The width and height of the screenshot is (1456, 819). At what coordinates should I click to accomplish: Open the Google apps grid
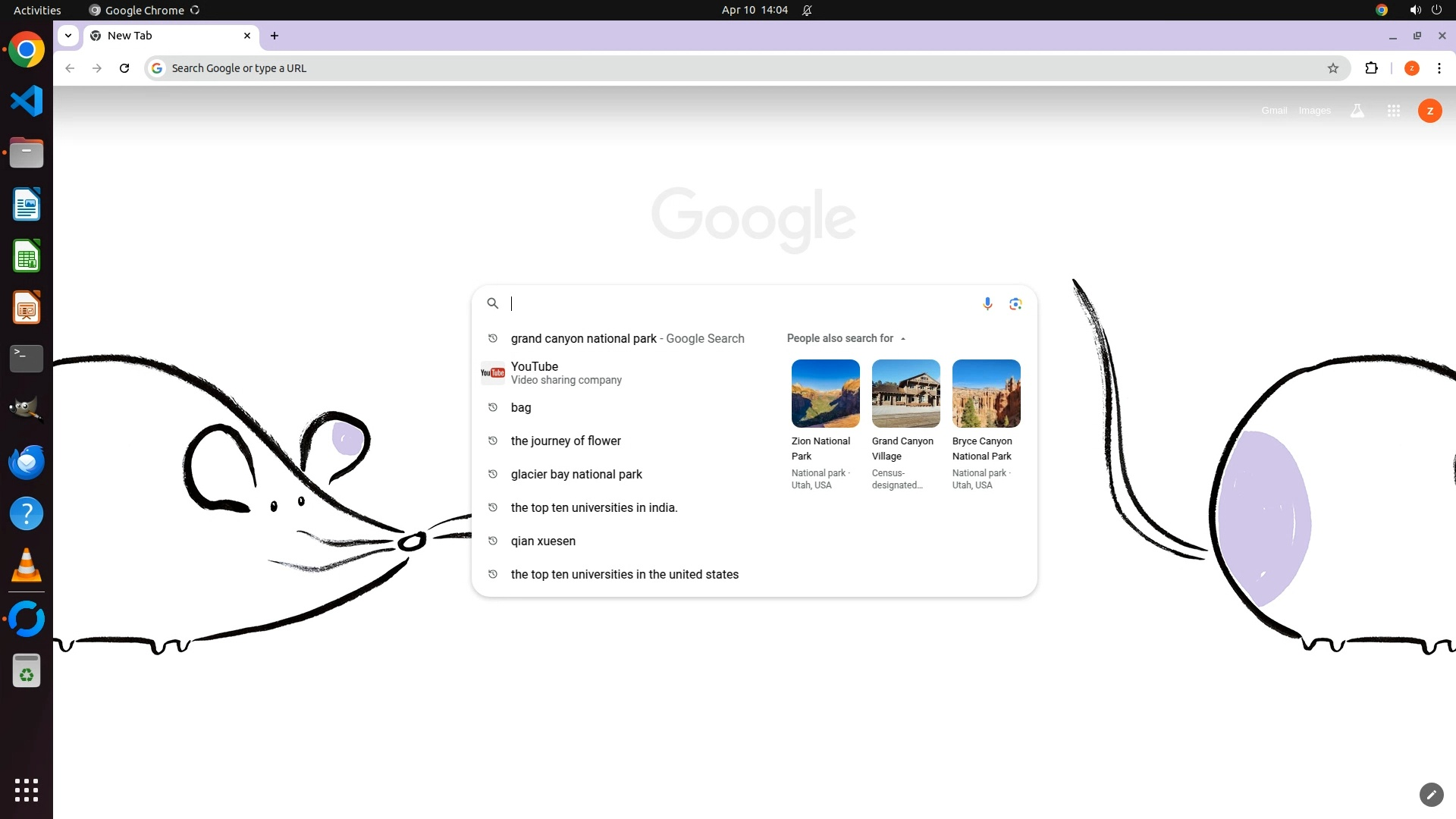[x=1393, y=111]
